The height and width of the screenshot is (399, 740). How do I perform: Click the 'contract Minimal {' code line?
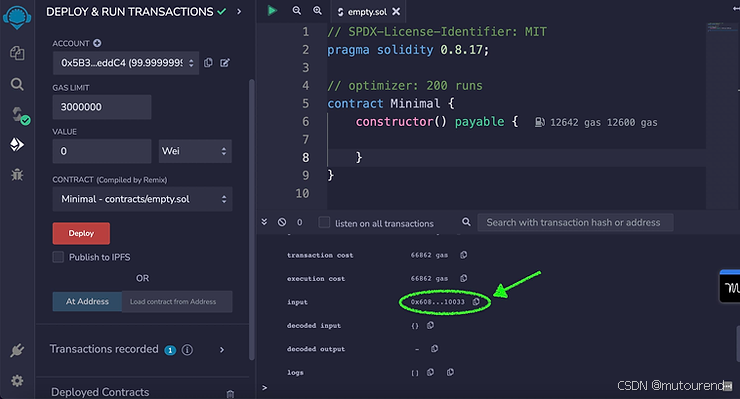tap(391, 103)
